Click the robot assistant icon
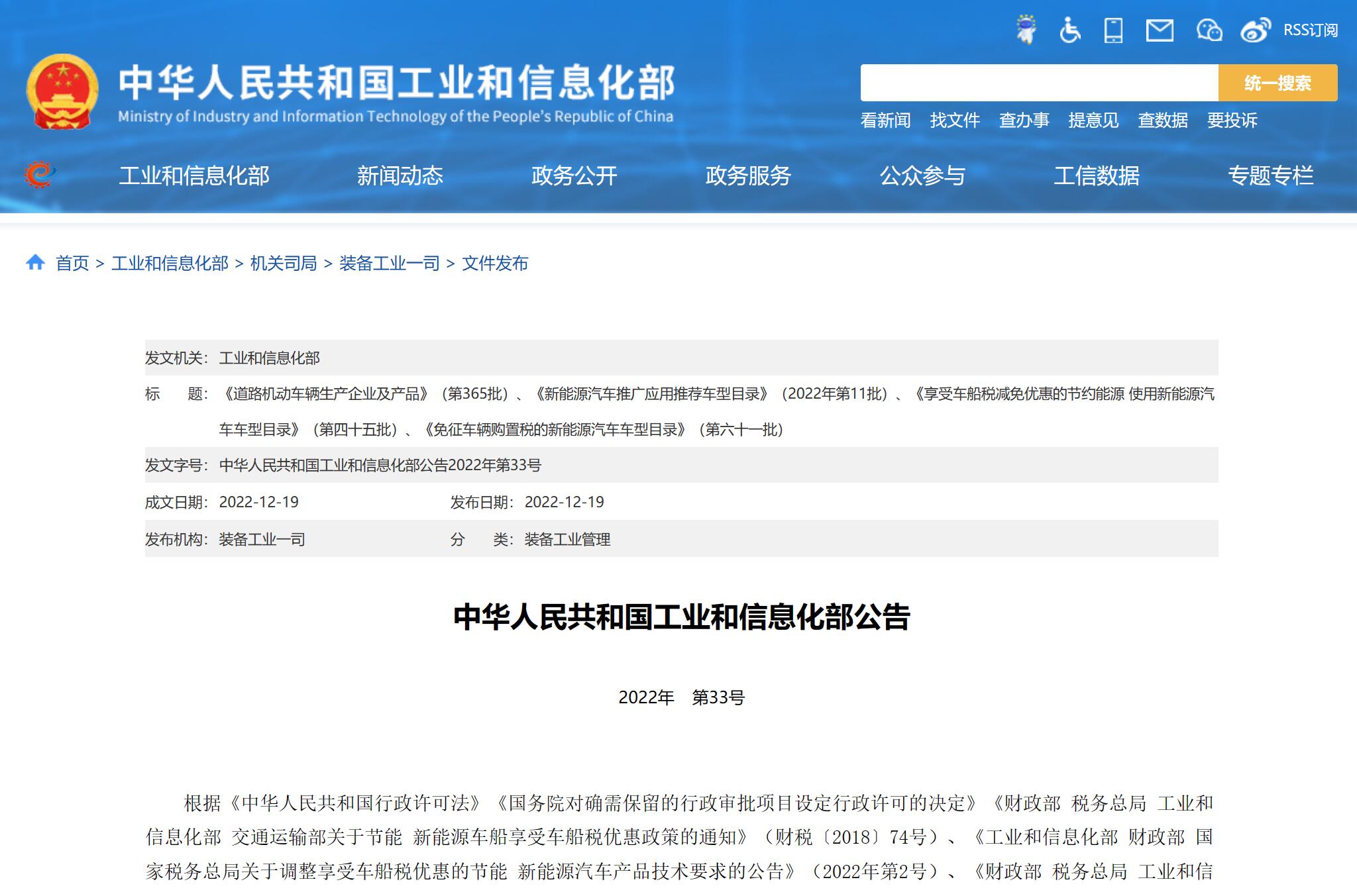 [1026, 30]
